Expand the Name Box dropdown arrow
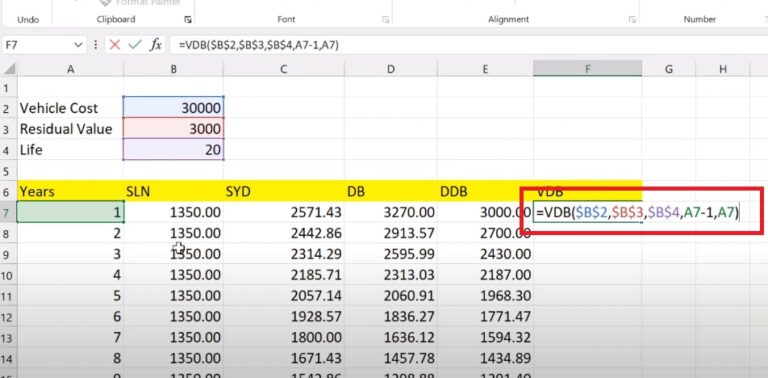Viewport: 768px width, 378px height. [x=78, y=45]
